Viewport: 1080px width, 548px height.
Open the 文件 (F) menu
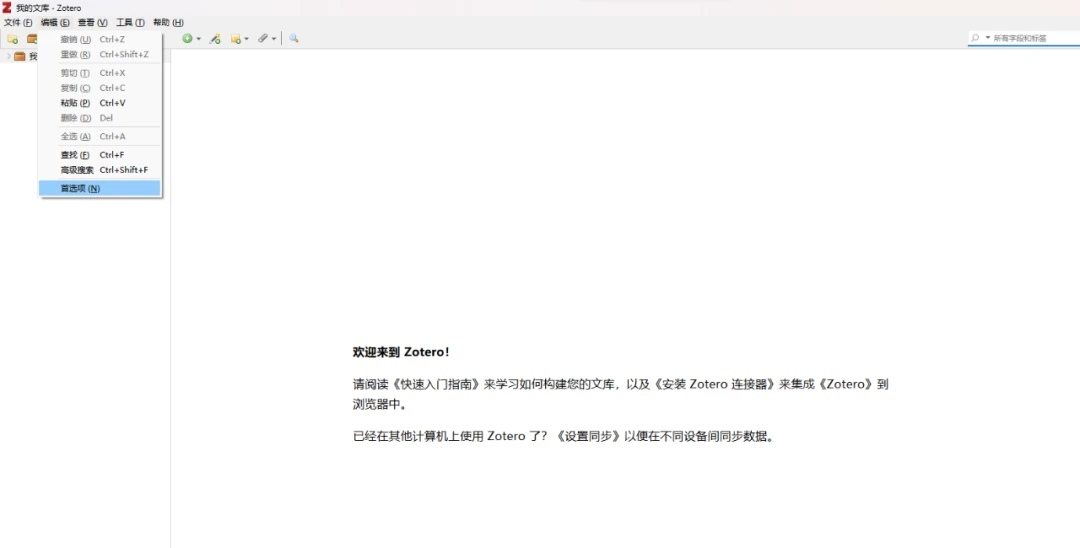(x=18, y=23)
